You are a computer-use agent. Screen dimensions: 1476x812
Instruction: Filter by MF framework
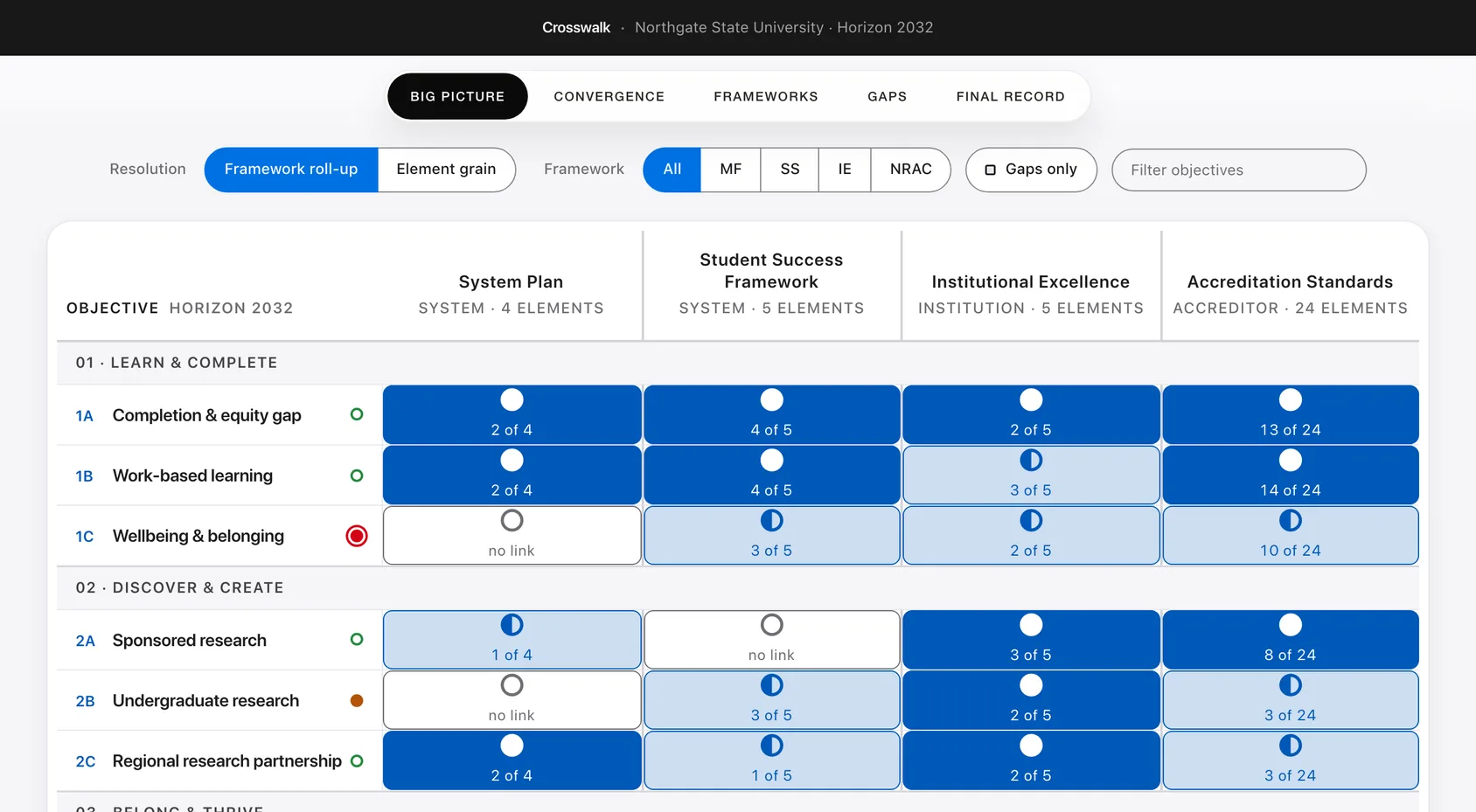click(x=730, y=170)
